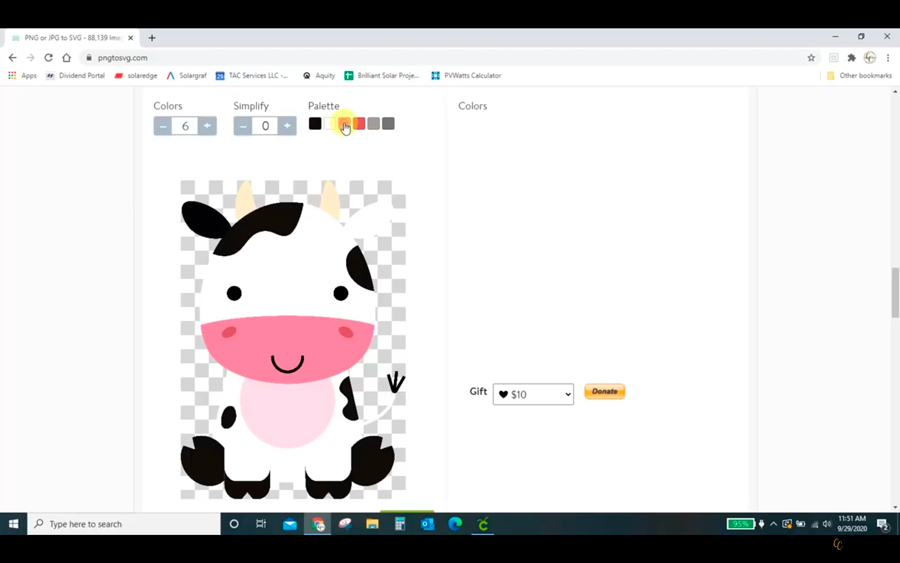Click the address bar with pngtosvg.com
The height and width of the screenshot is (563, 900).
pos(448,57)
